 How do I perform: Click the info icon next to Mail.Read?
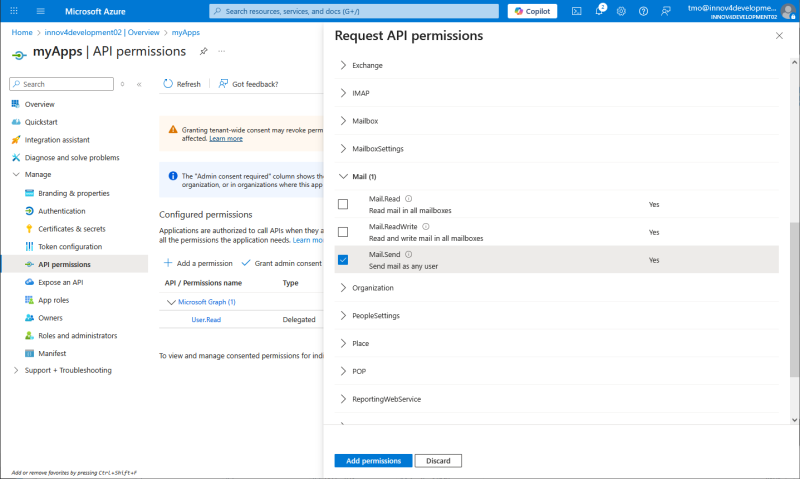pos(409,199)
